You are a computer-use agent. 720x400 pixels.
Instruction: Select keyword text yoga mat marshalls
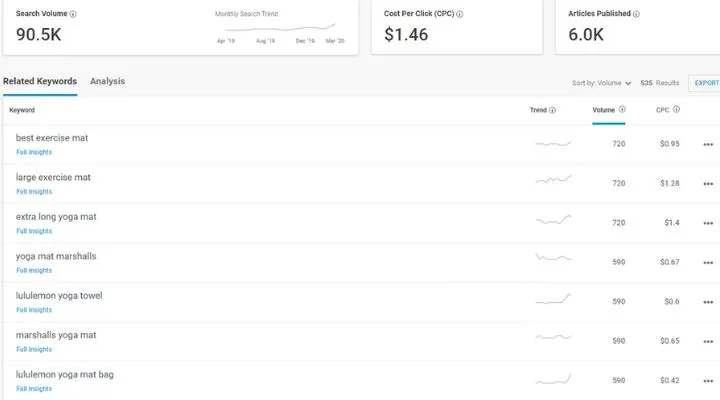click(56, 257)
